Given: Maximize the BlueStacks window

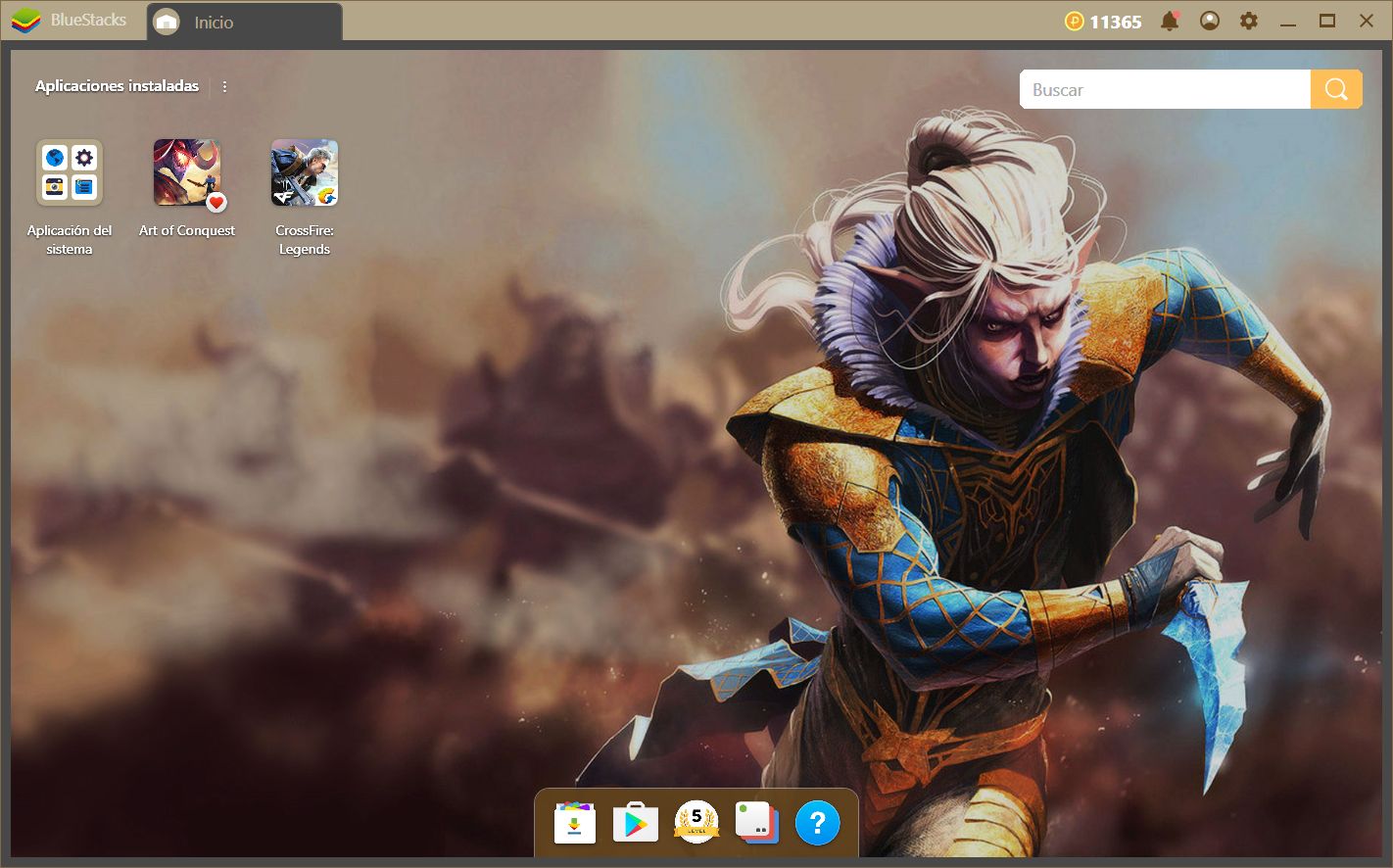Looking at the screenshot, I should tap(1327, 21).
